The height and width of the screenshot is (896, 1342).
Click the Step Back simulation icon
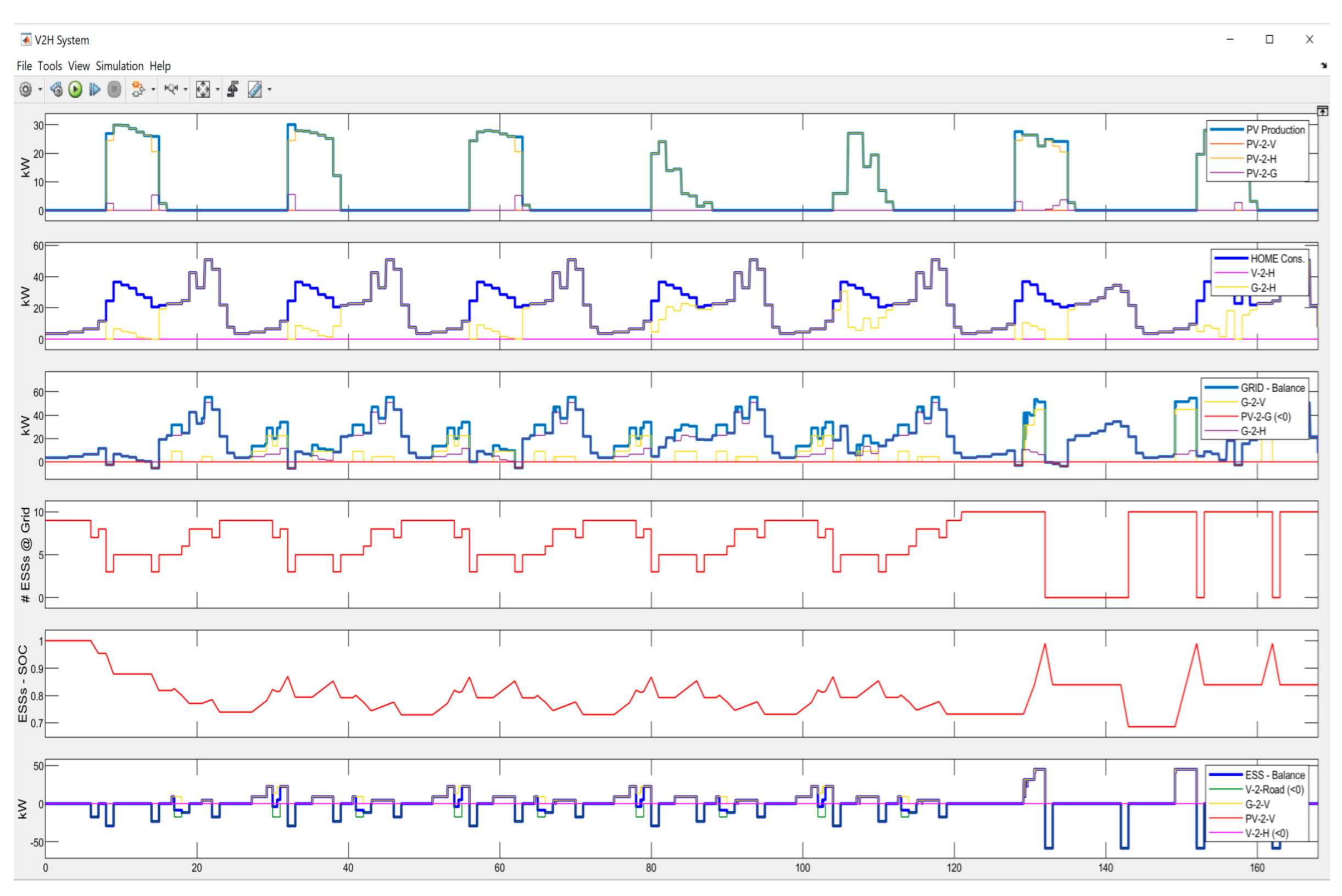click(56, 90)
